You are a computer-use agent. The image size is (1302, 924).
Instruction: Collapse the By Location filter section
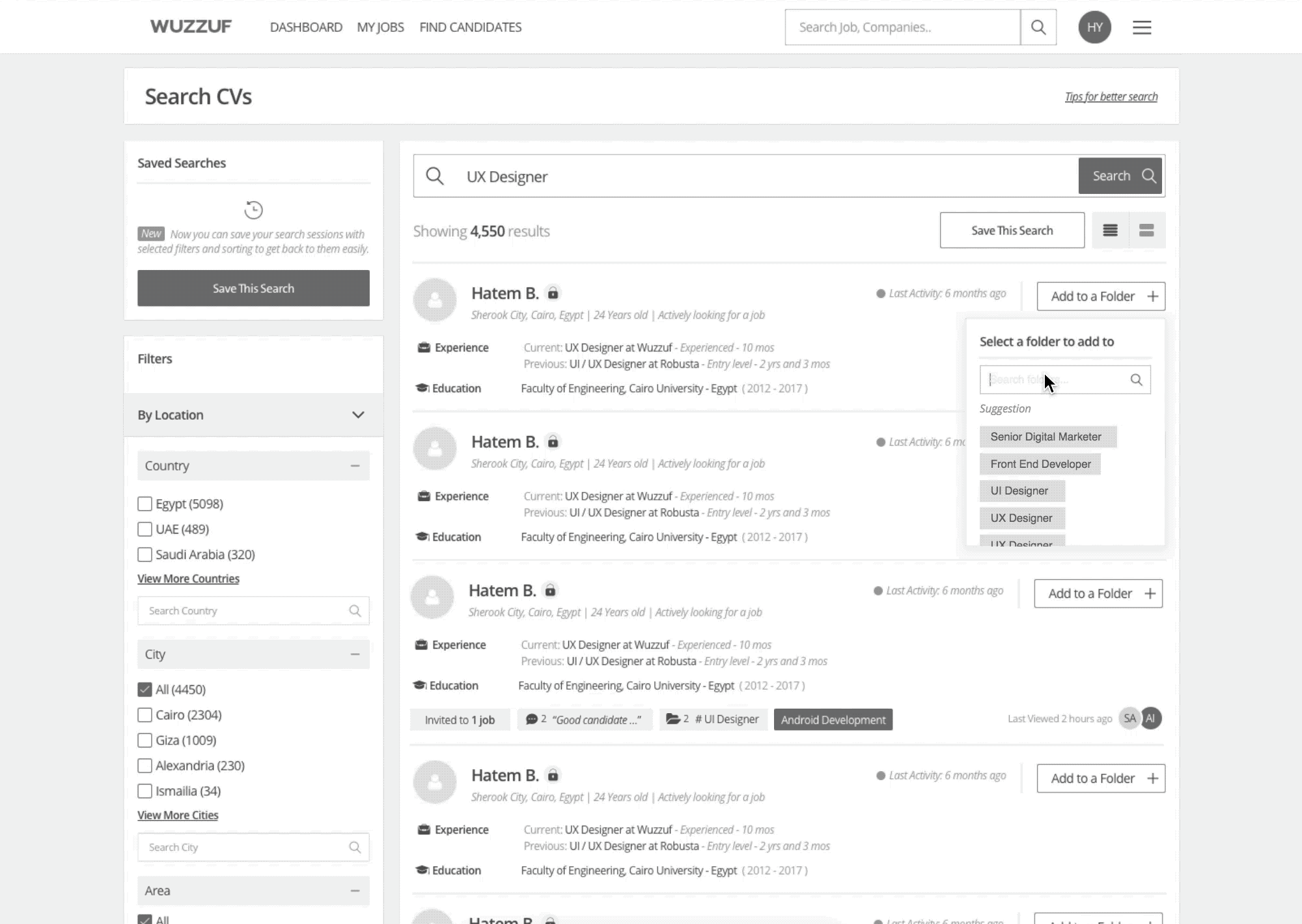coord(357,415)
